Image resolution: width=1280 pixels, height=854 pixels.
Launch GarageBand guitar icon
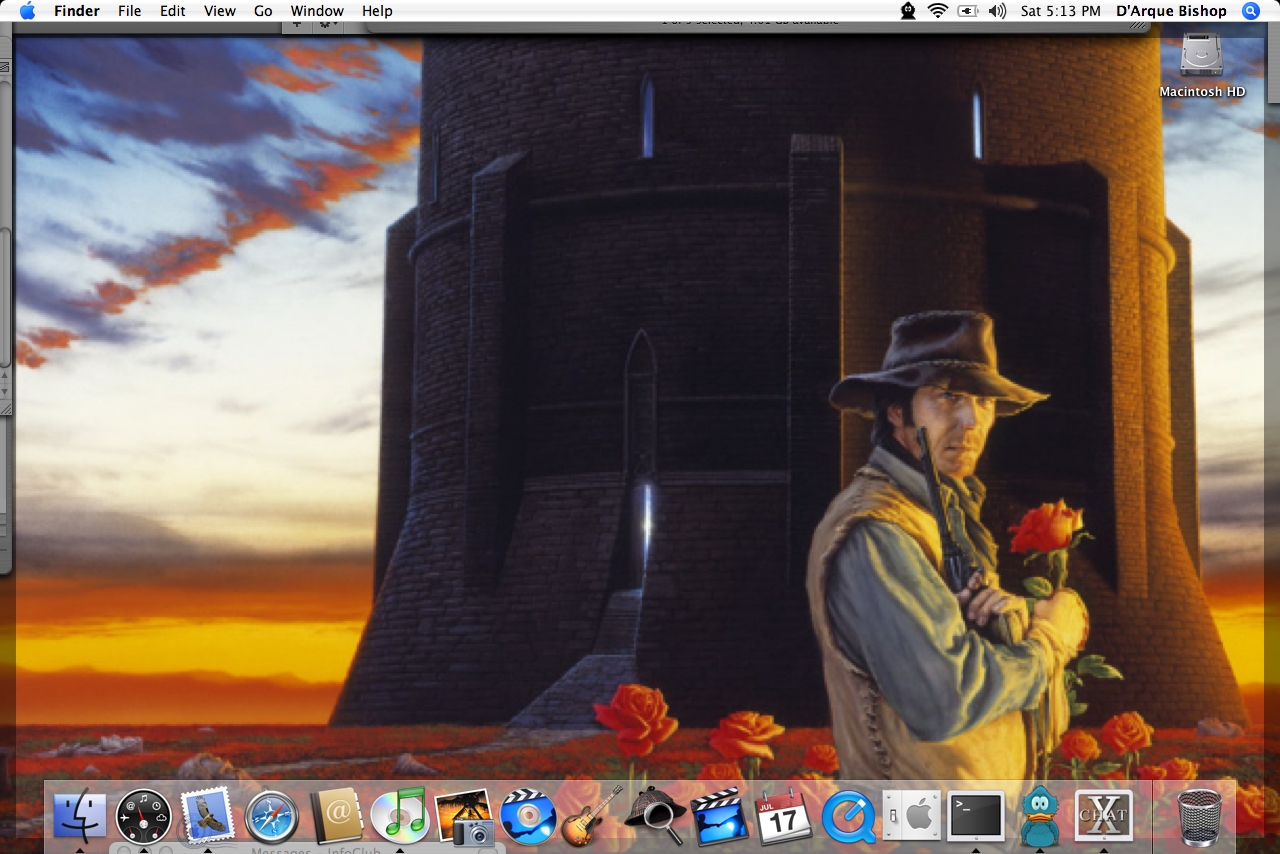tap(592, 816)
